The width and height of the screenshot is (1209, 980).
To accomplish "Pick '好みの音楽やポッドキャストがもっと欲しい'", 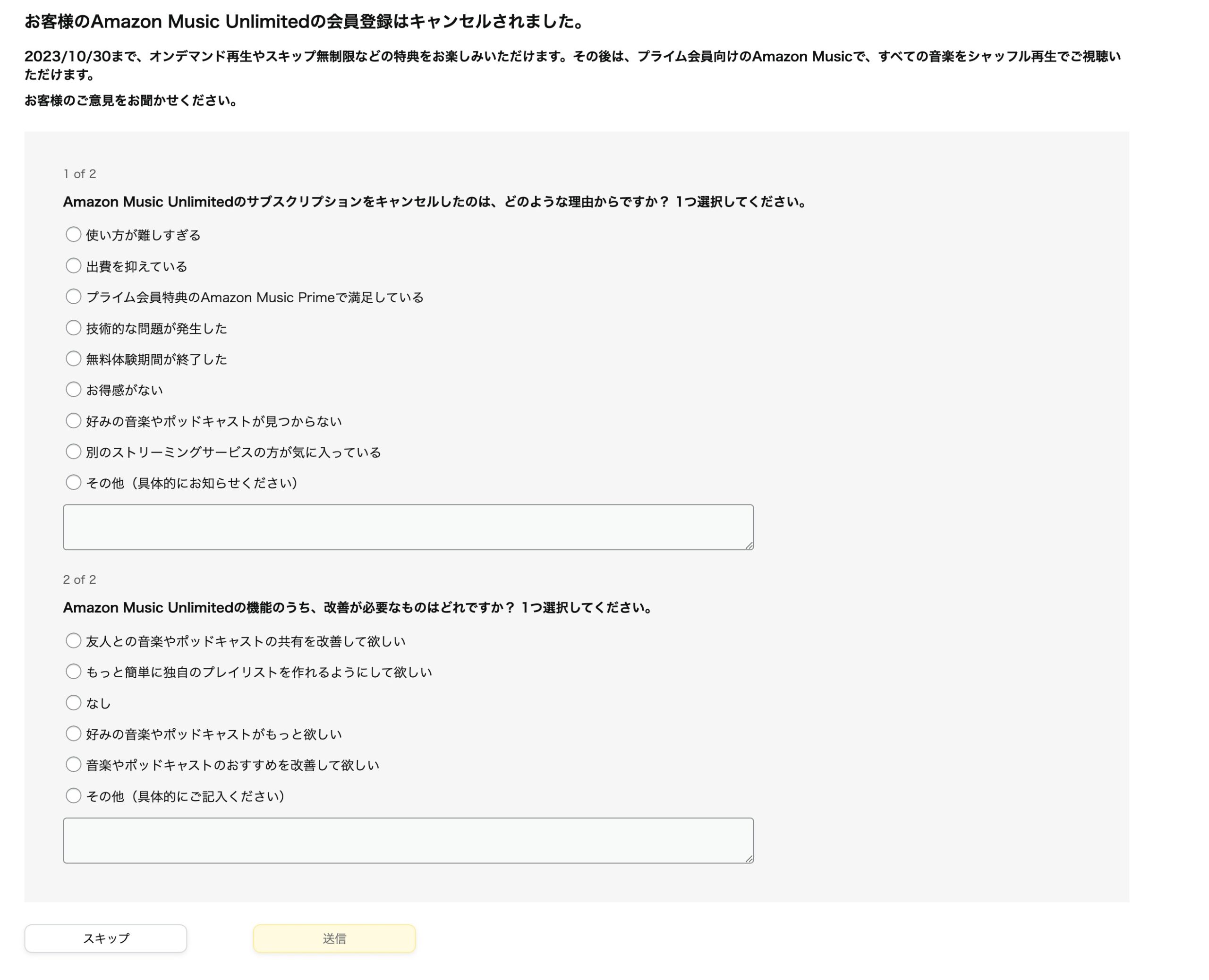I will (x=73, y=733).
